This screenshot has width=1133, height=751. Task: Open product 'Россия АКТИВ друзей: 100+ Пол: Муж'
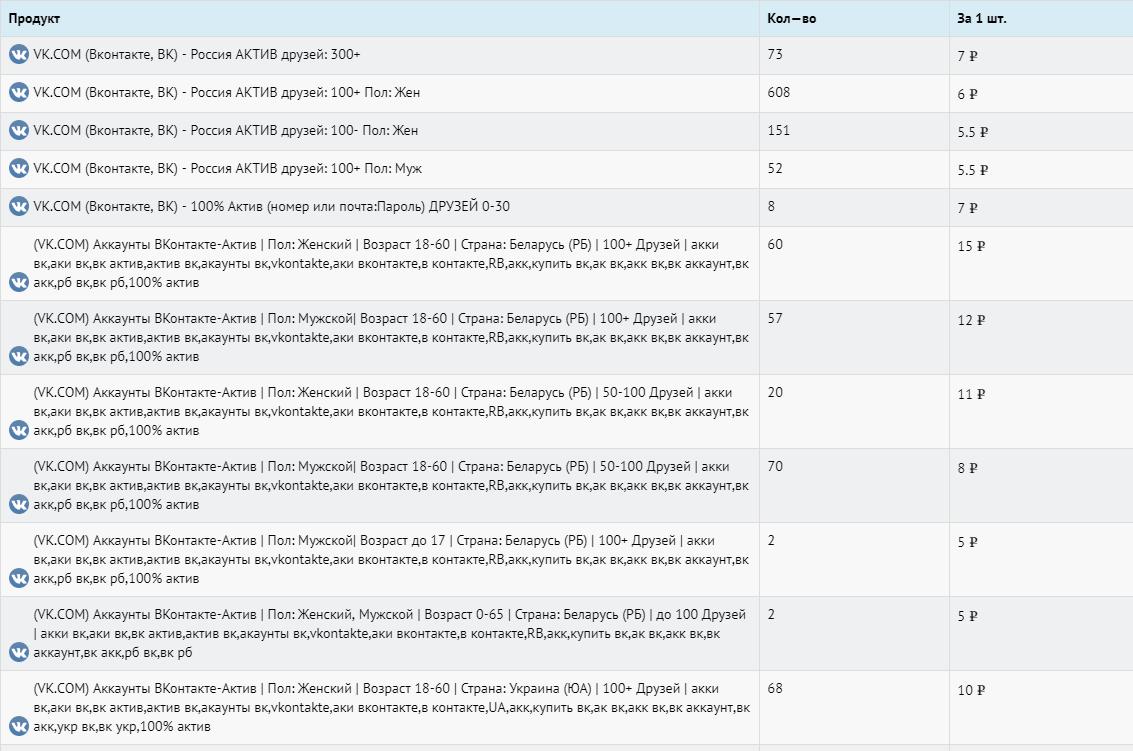(228, 168)
